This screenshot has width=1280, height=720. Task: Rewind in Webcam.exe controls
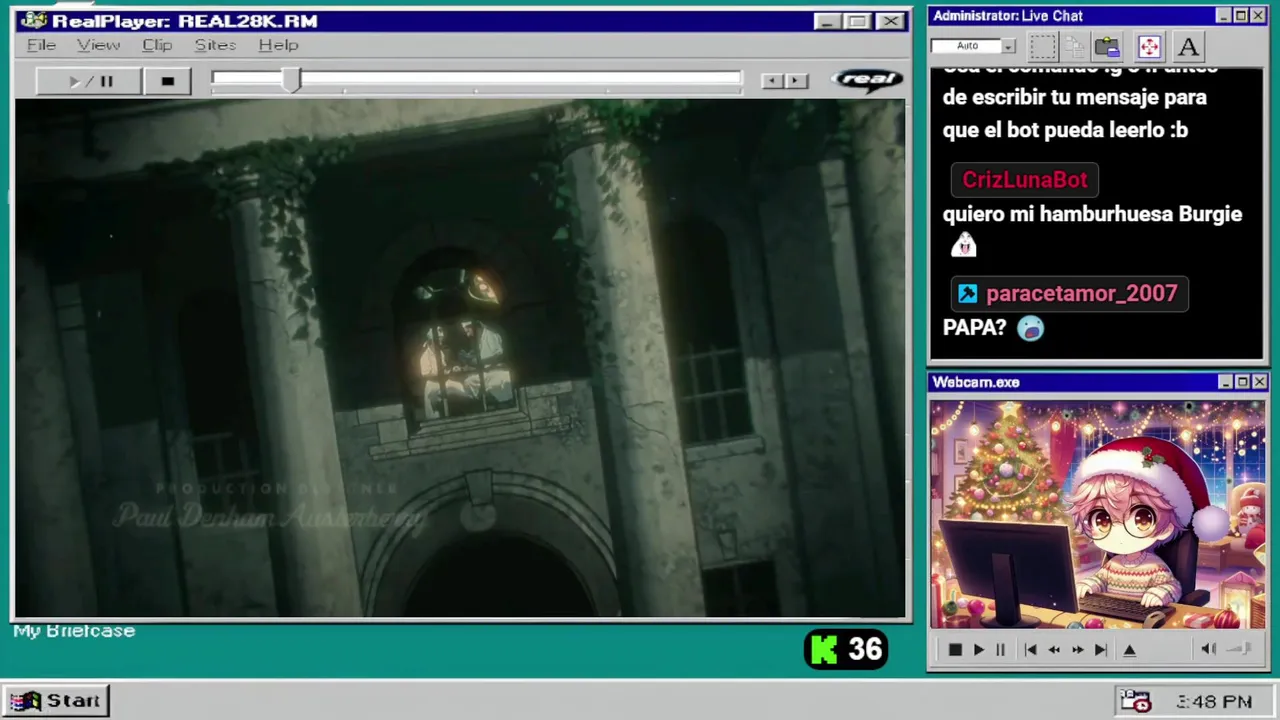[1054, 650]
